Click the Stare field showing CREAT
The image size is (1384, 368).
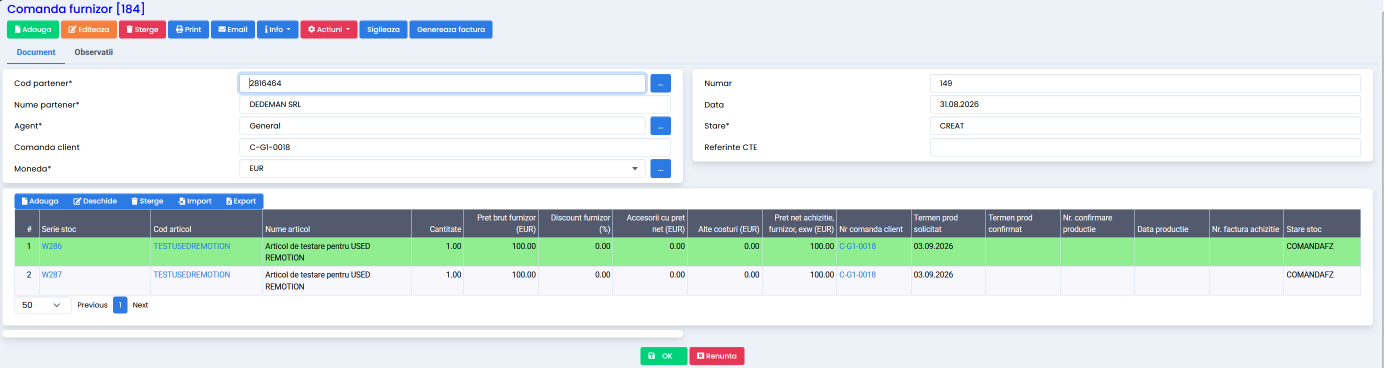point(1145,126)
